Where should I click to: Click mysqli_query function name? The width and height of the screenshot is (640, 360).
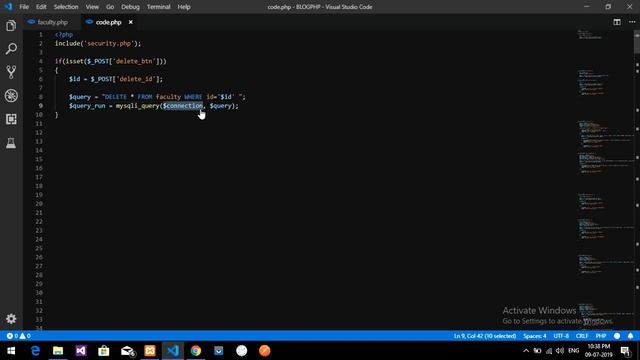(x=137, y=106)
